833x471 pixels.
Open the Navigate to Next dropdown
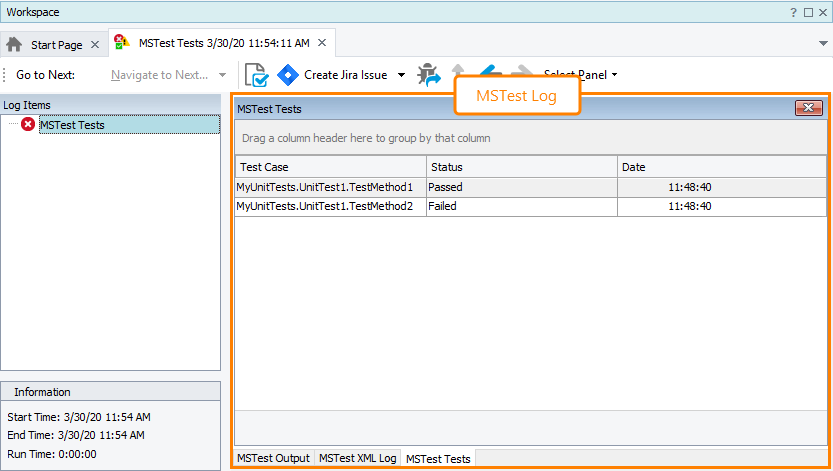coord(221,75)
